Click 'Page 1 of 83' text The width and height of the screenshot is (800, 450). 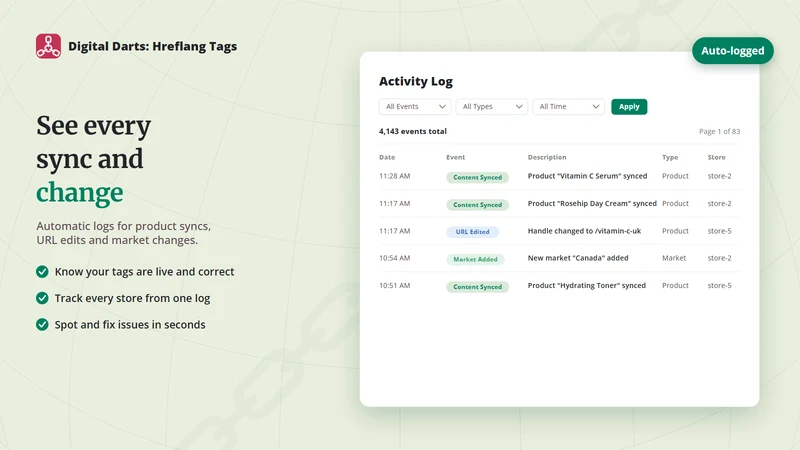(719, 132)
